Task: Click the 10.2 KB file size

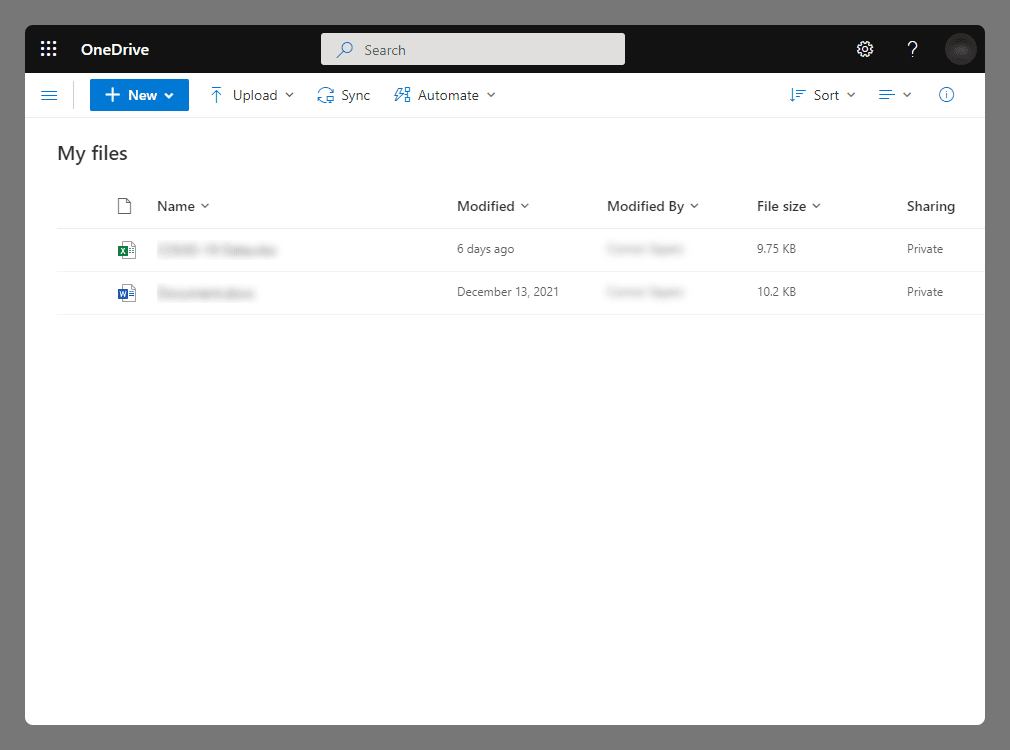Action: click(776, 292)
